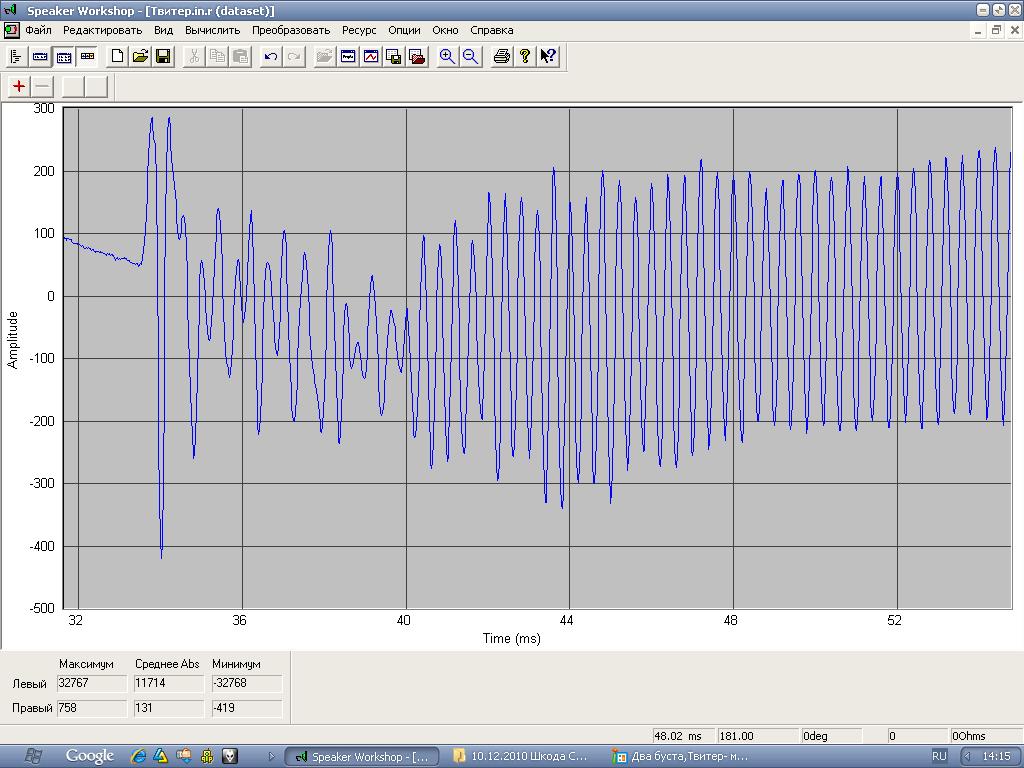Click the New document icon

click(117, 57)
